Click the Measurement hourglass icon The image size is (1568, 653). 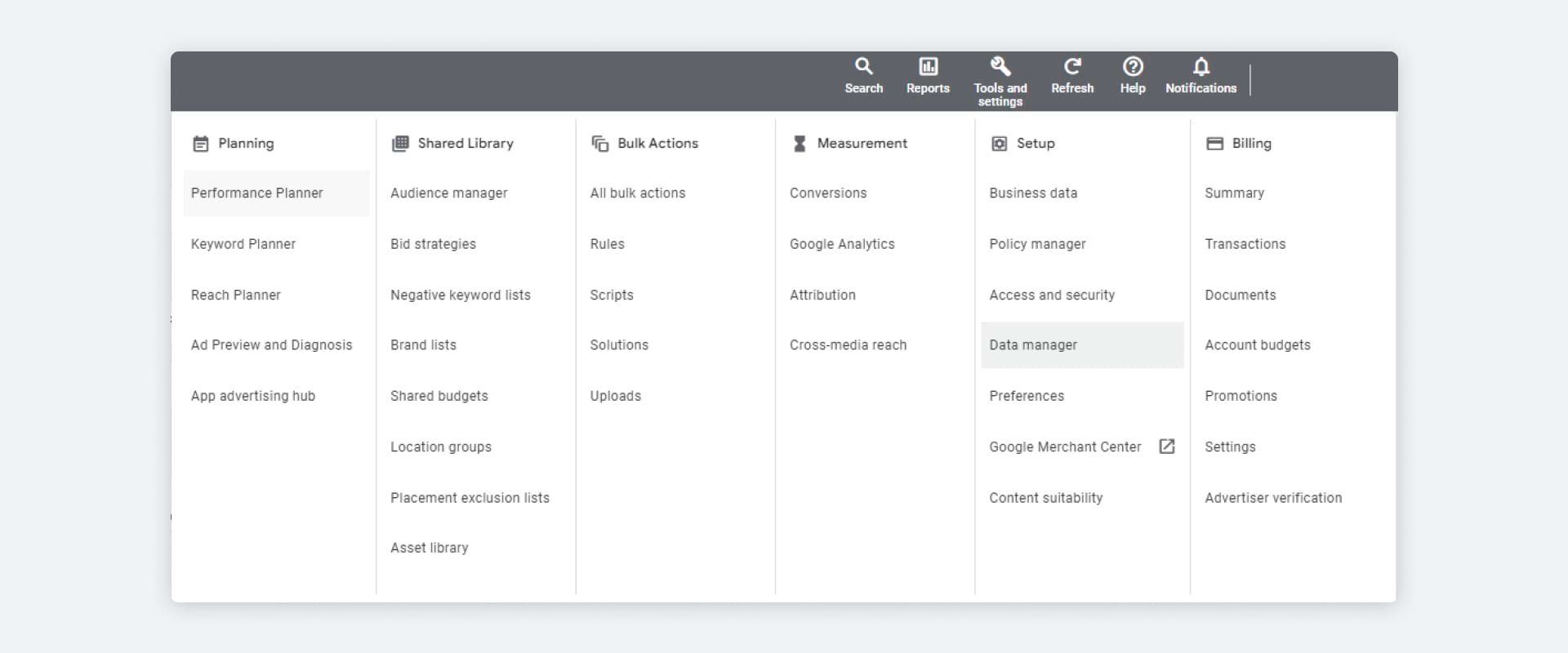(x=800, y=144)
